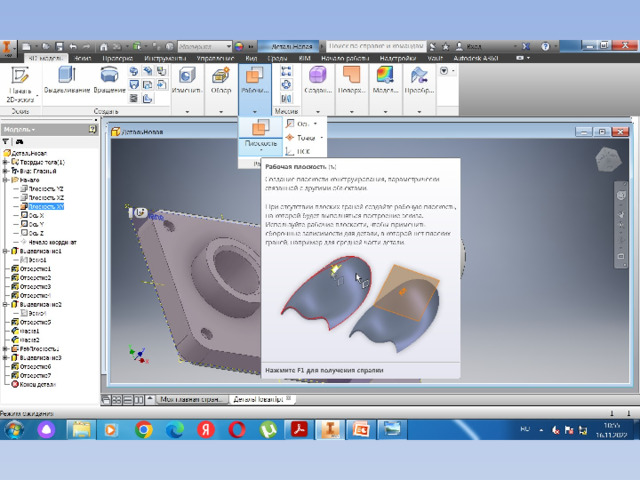Select Плоскость XY in the model tree
640x480 pixels.
pyautogui.click(x=46, y=207)
